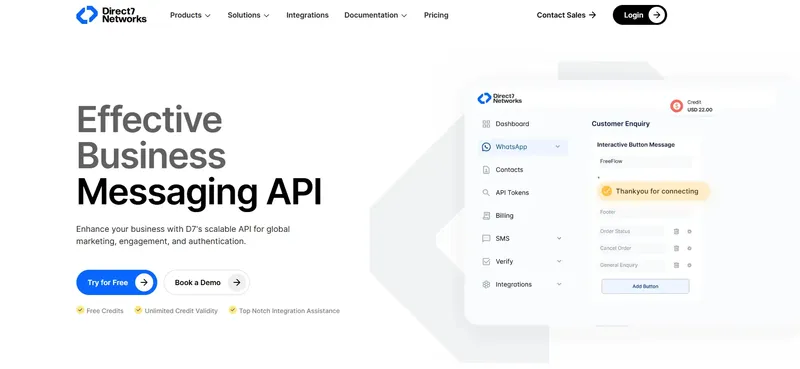Open the Documentation dropdown menu
The width and height of the screenshot is (800, 369).
click(x=376, y=15)
